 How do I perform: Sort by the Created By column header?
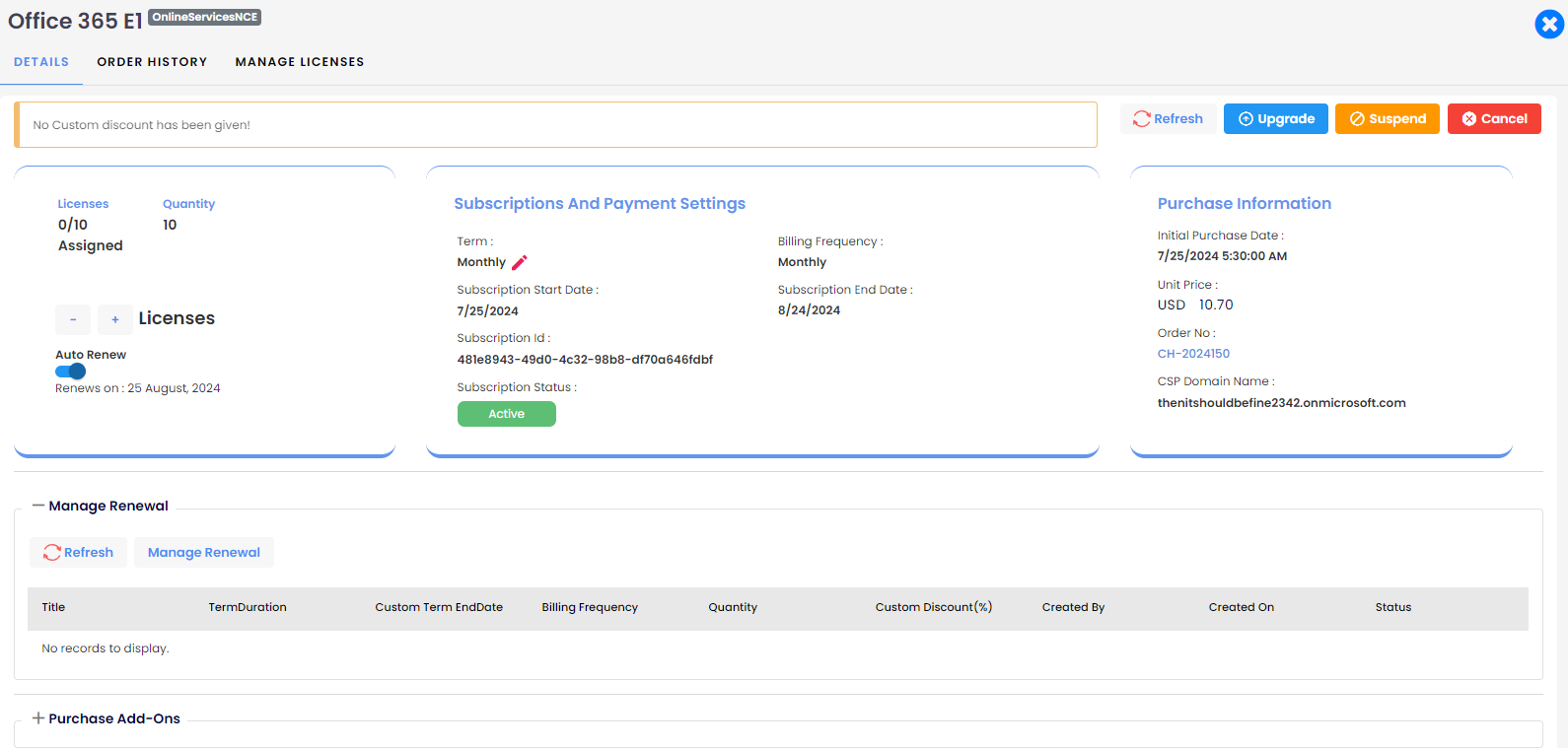click(1073, 607)
